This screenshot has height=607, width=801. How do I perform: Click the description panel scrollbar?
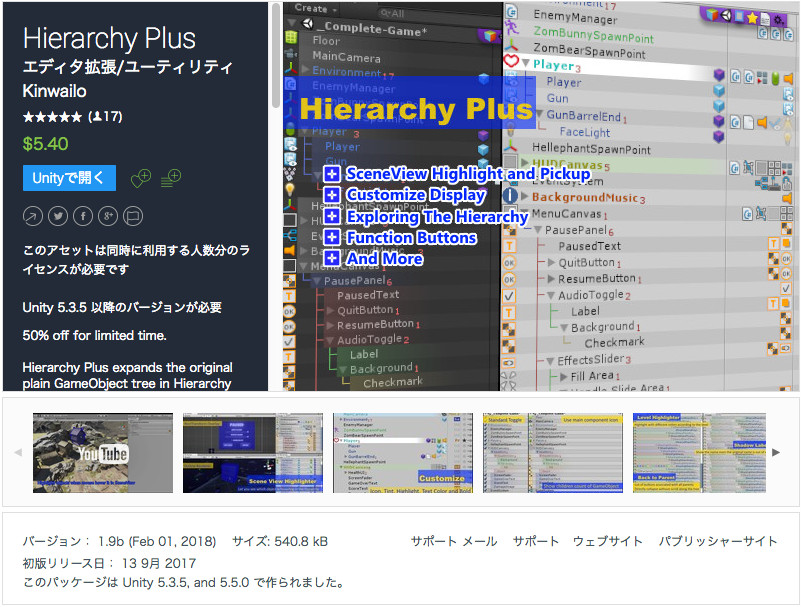(x=276, y=56)
